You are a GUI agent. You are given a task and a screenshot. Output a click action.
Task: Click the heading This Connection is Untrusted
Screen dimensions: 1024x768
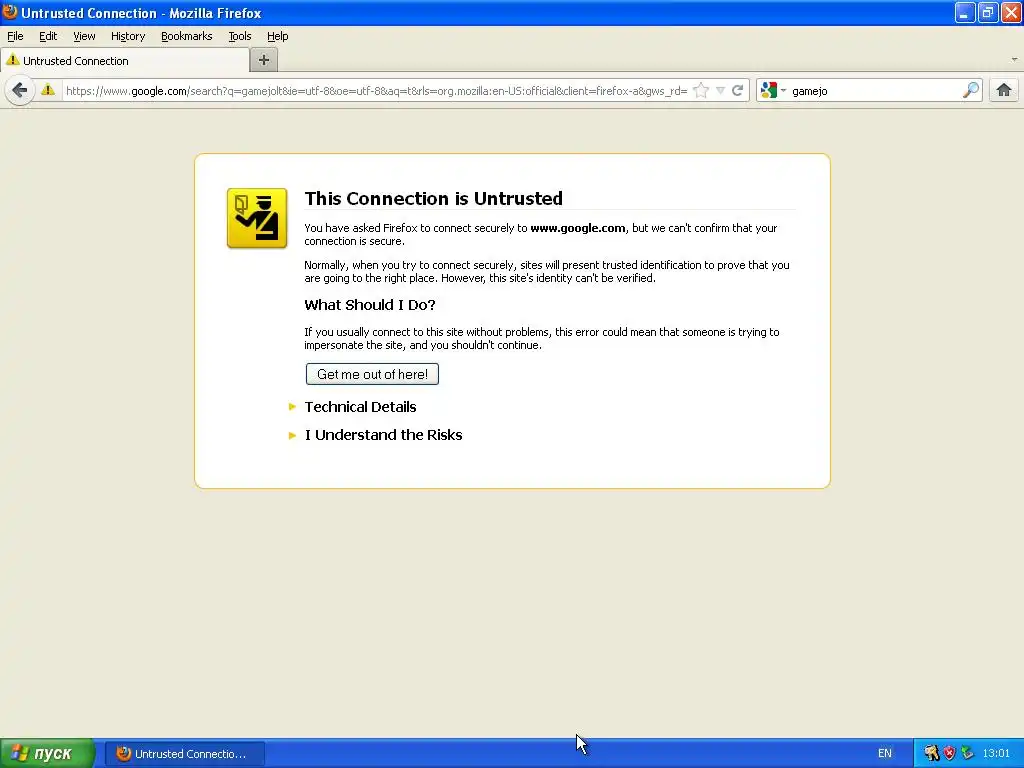tap(434, 199)
